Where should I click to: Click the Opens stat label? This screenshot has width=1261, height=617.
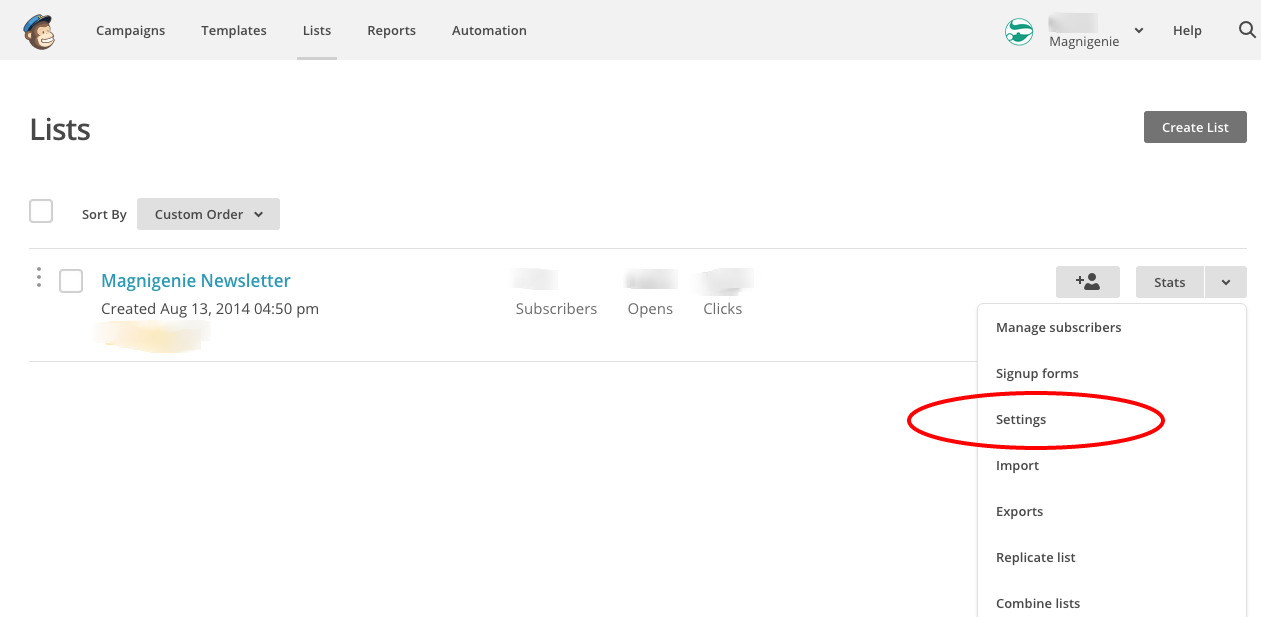pyautogui.click(x=650, y=309)
